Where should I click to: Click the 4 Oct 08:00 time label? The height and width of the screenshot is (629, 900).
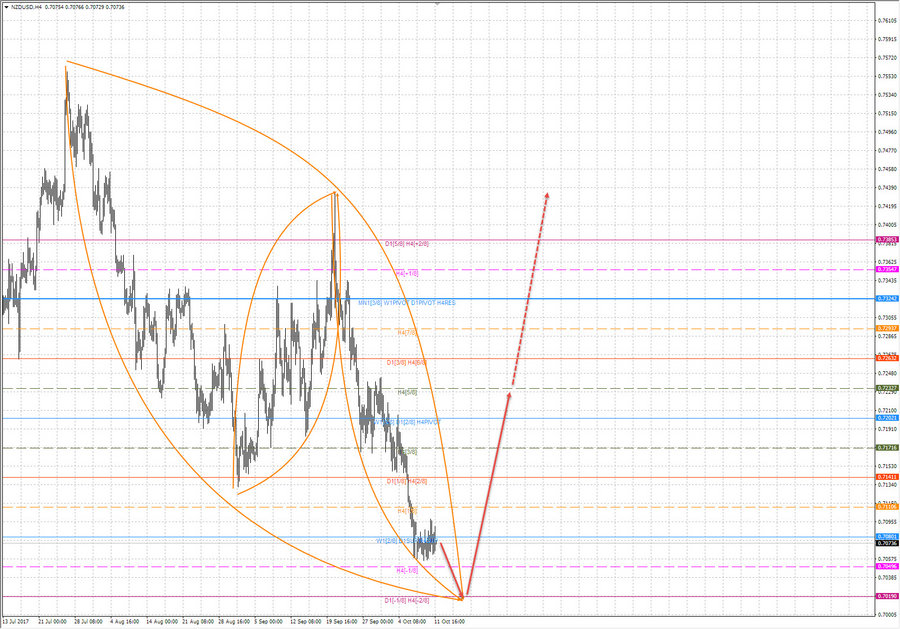pos(413,622)
